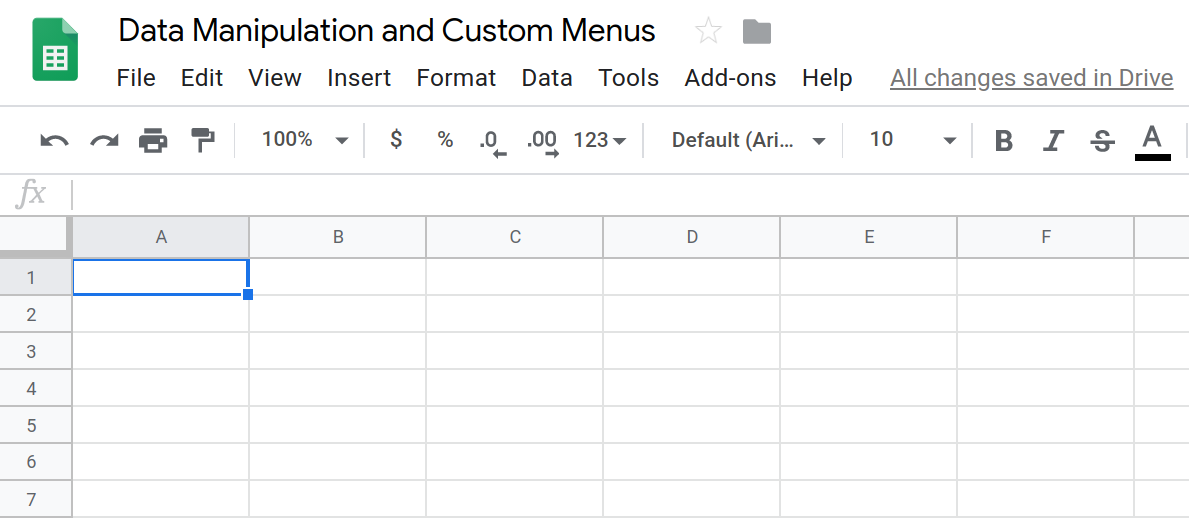This screenshot has width=1189, height=518.
Task: Open the 100% zoom dropdown
Action: pos(305,140)
